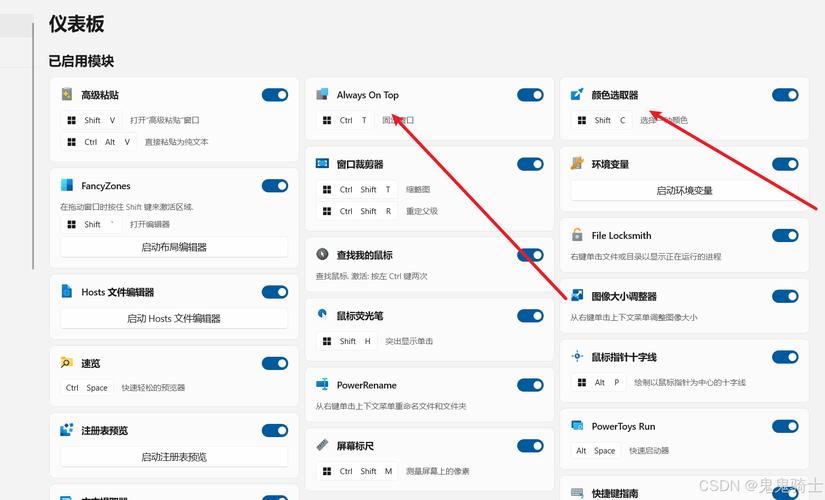The image size is (825, 500).
Task: Click the 启动布局编辑器 button
Action: point(174,247)
